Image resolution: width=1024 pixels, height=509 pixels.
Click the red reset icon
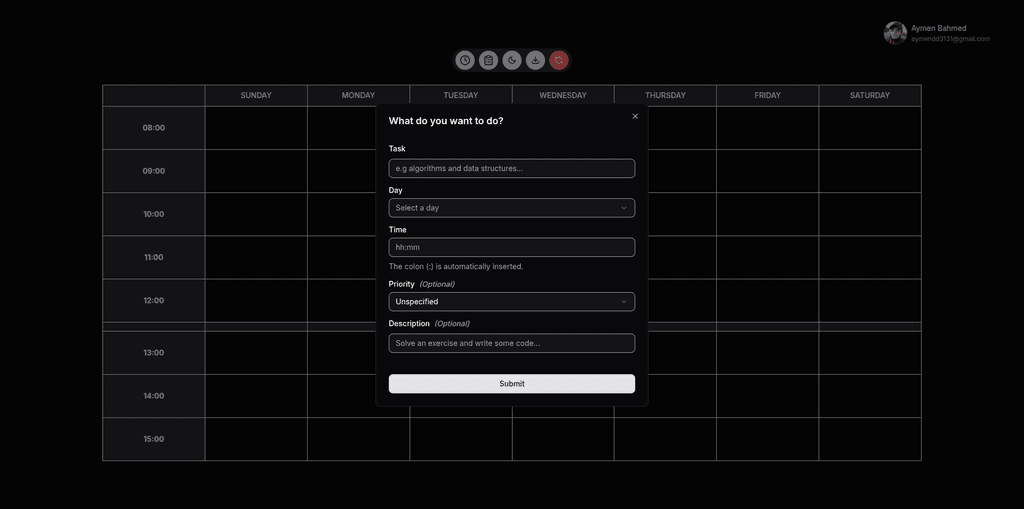coord(559,61)
